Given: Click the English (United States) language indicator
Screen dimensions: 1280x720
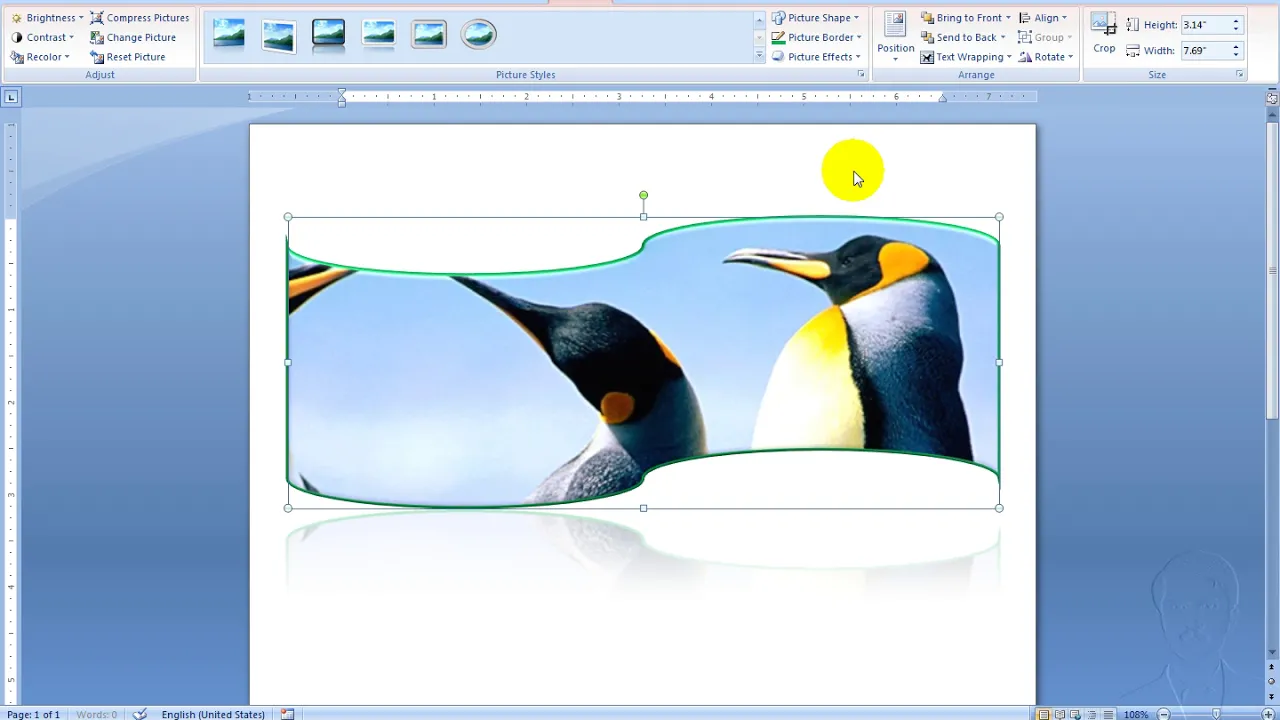Looking at the screenshot, I should pyautogui.click(x=213, y=714).
